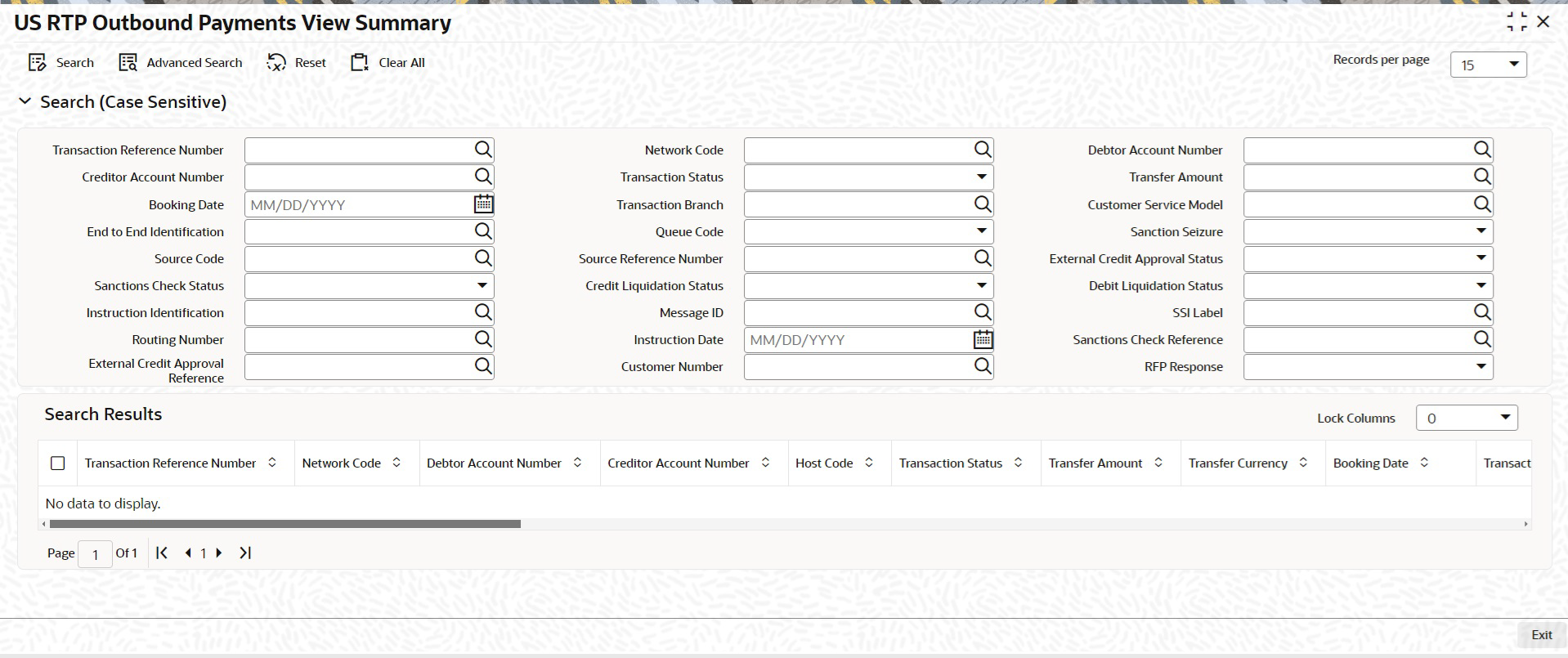Click the Search toolbar button
The width and height of the screenshot is (1568, 658).
coord(61,63)
